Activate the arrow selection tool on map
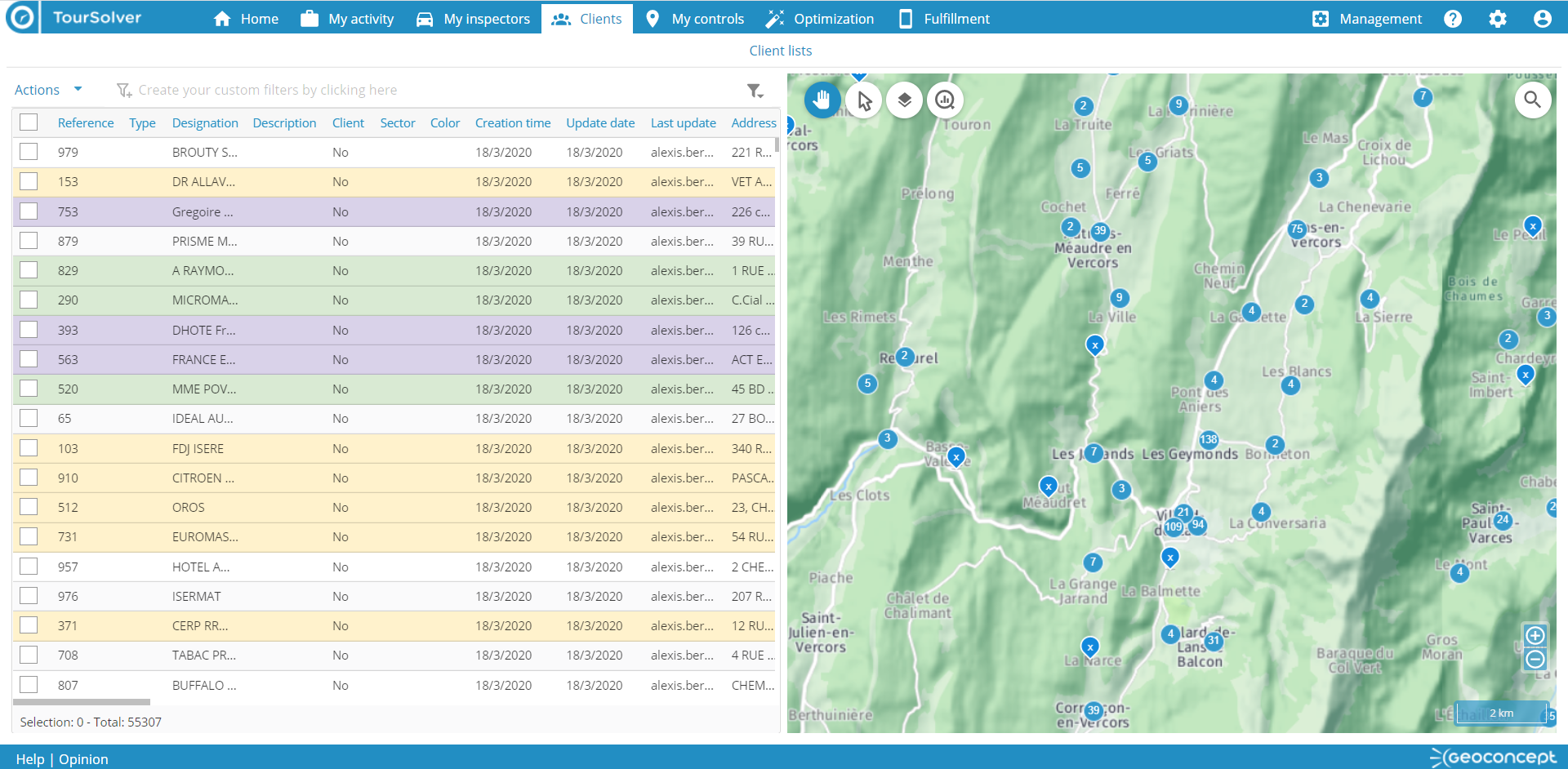The width and height of the screenshot is (1568, 769). [864, 100]
